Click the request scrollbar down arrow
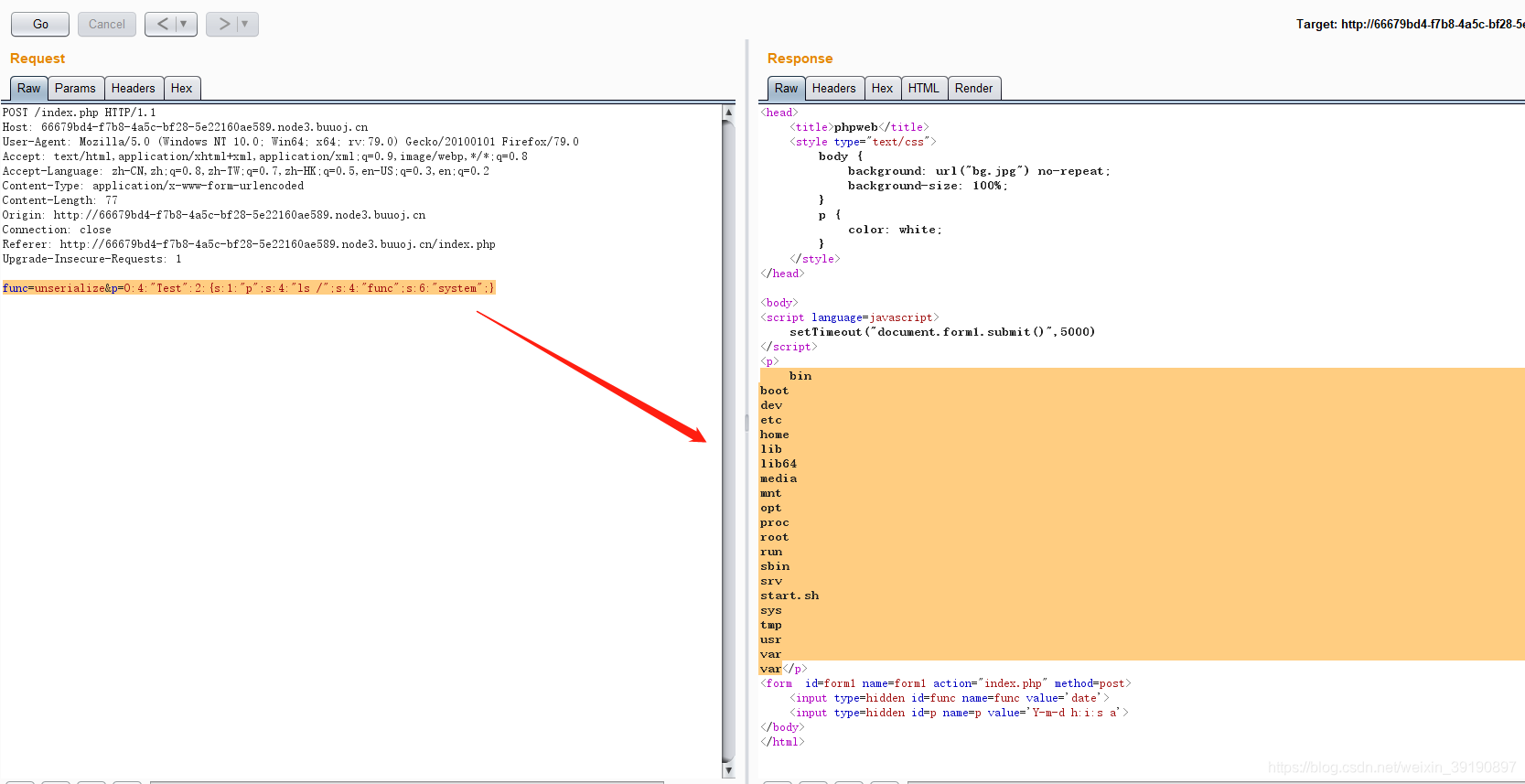The height and width of the screenshot is (784, 1525). pyautogui.click(x=729, y=770)
